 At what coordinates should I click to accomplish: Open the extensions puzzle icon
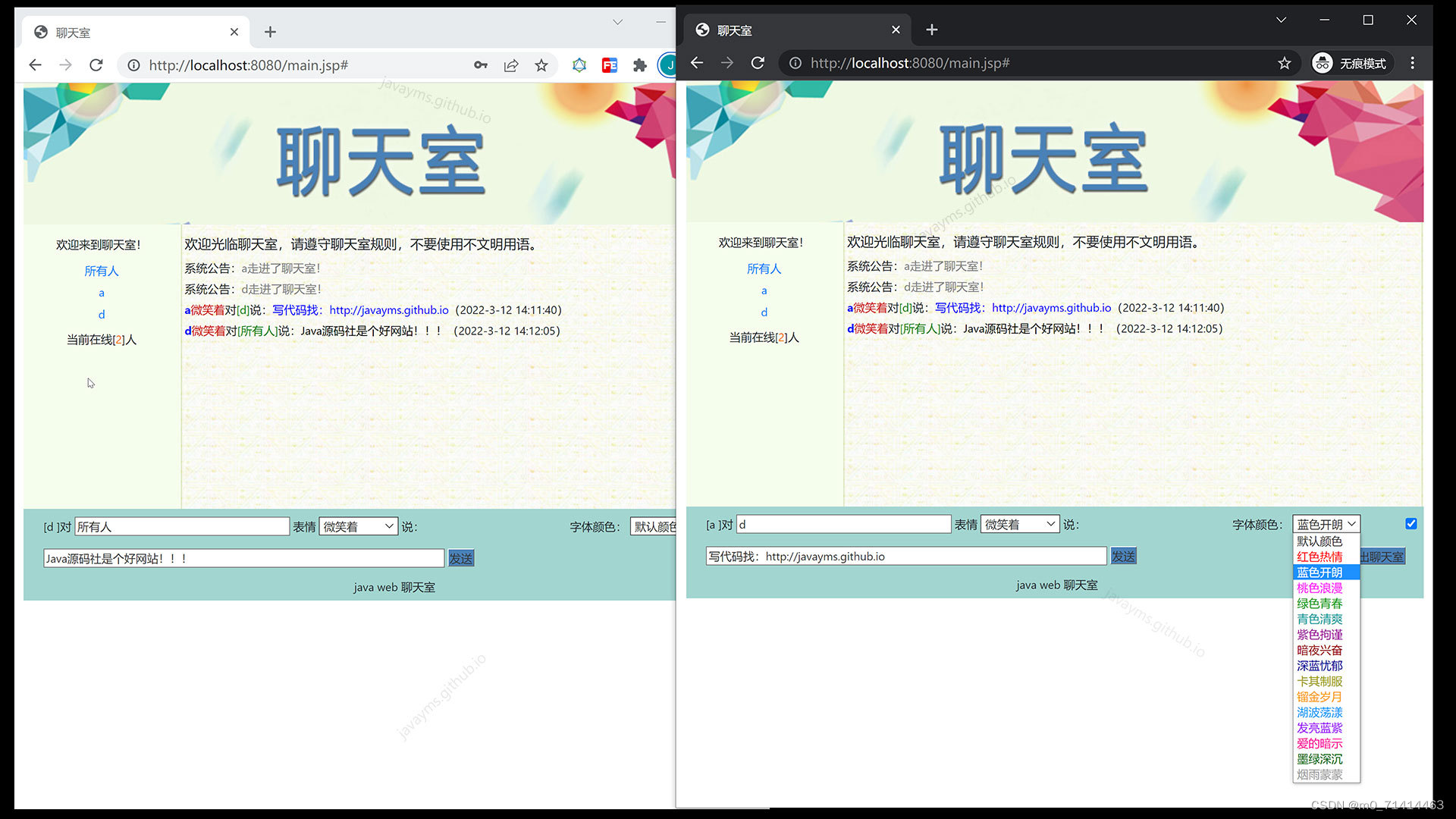(639, 65)
